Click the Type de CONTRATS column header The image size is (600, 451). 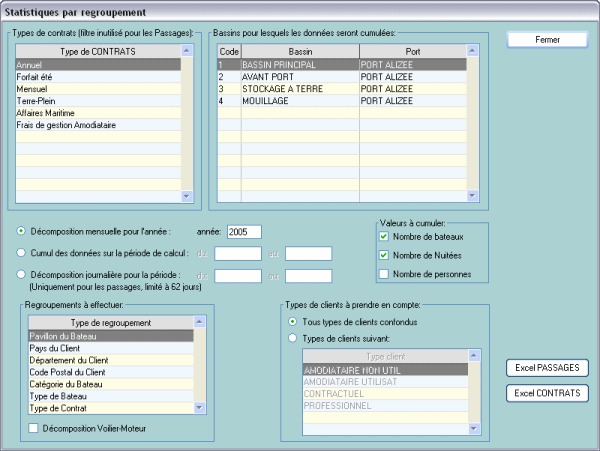[x=98, y=52]
